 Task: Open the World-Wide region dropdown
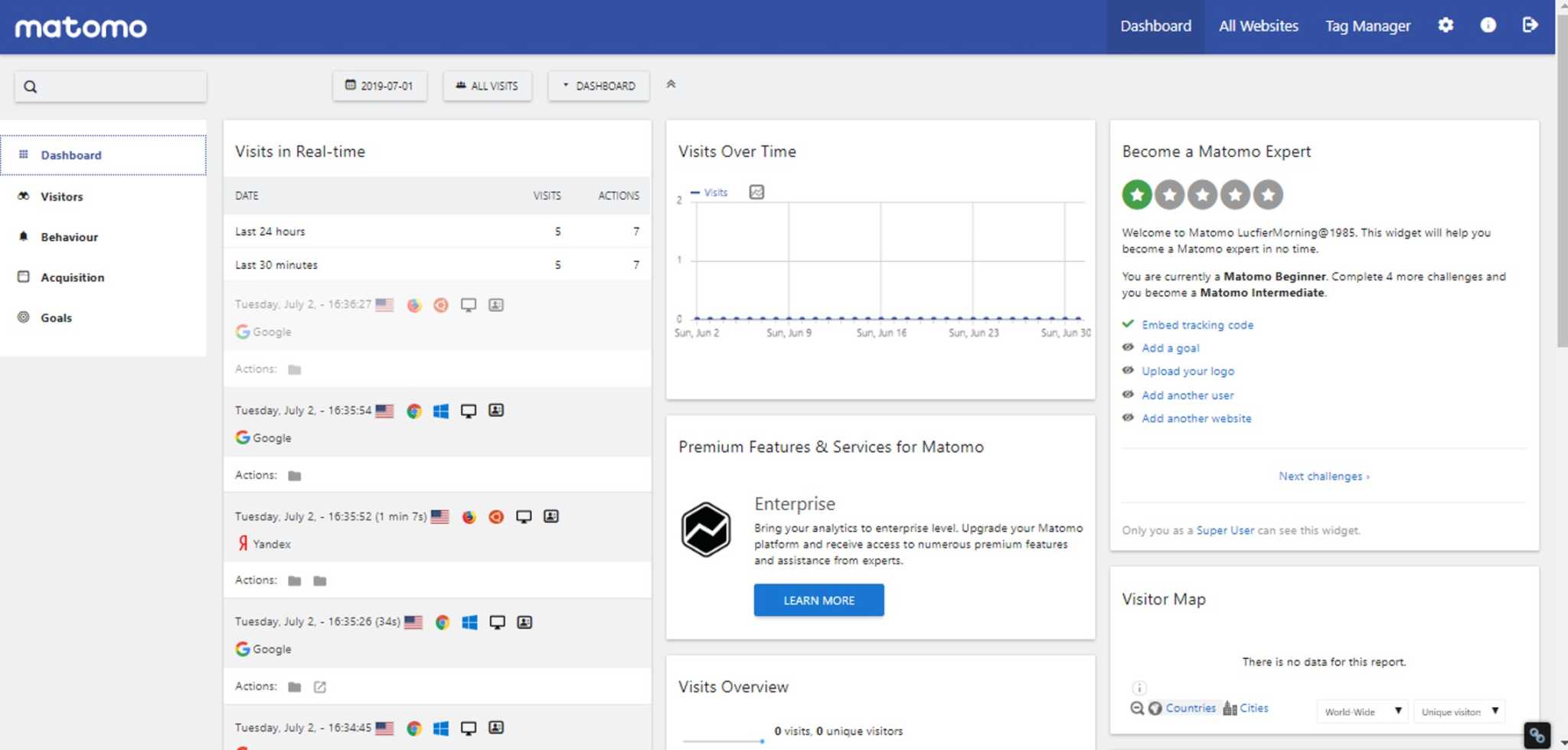point(1363,712)
